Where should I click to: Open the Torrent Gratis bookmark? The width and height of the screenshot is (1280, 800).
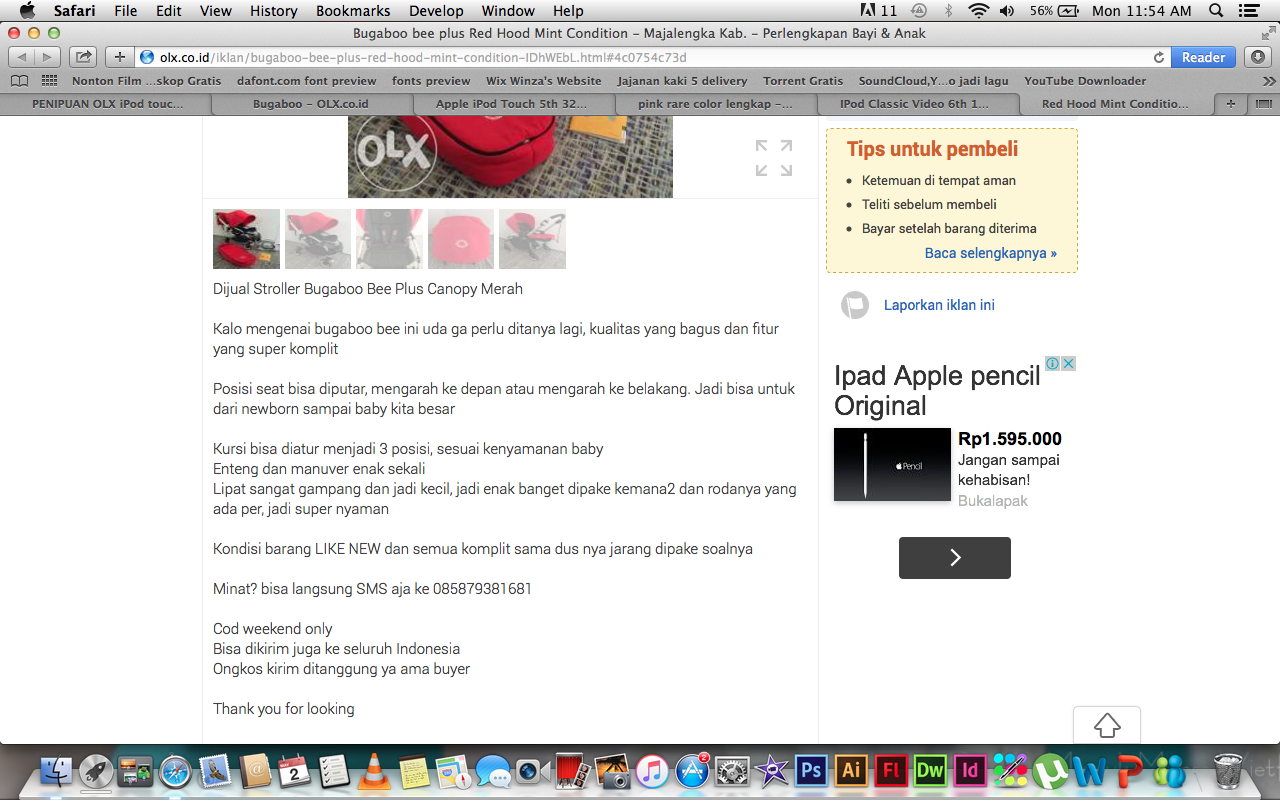click(803, 81)
